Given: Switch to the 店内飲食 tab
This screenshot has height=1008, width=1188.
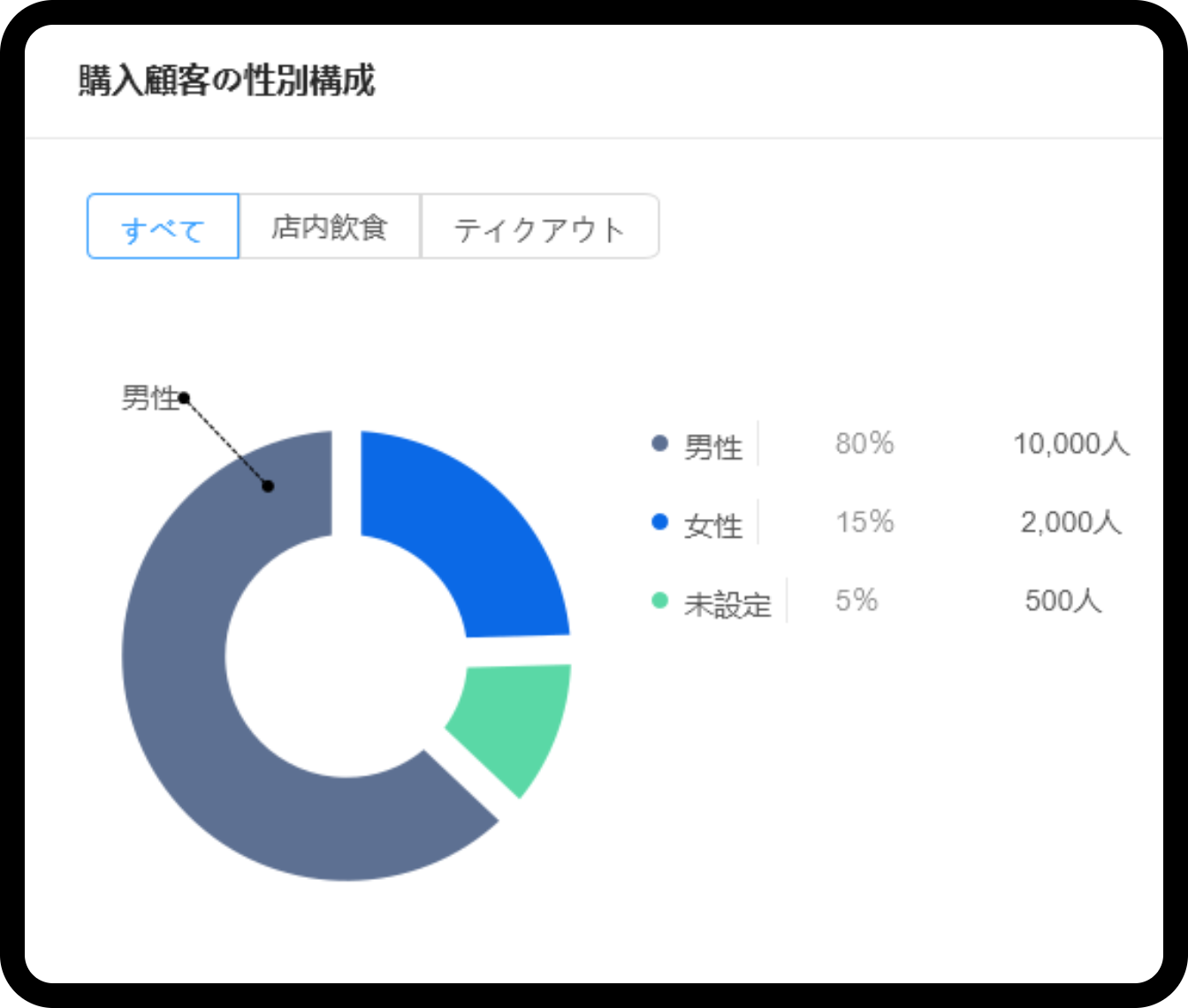Looking at the screenshot, I should [330, 227].
